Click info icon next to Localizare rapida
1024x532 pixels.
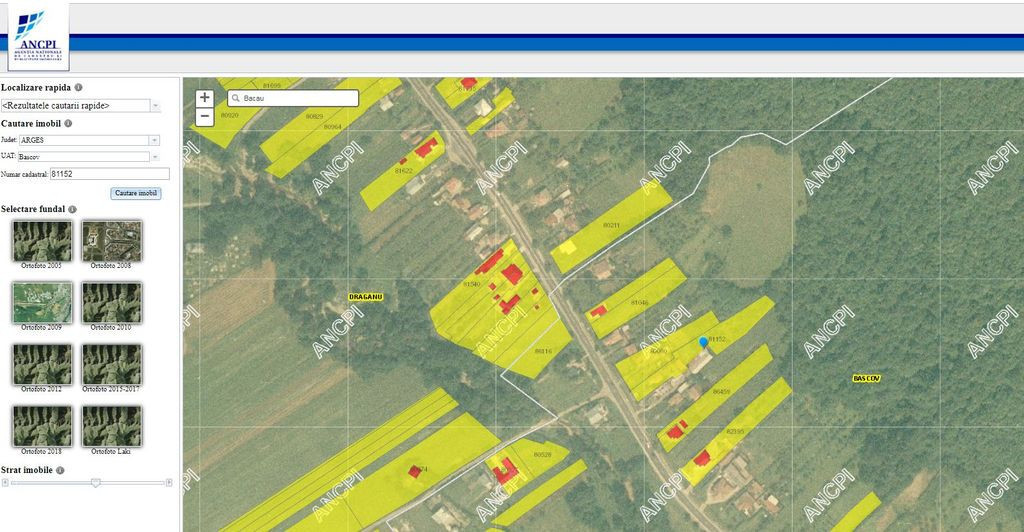(x=78, y=88)
